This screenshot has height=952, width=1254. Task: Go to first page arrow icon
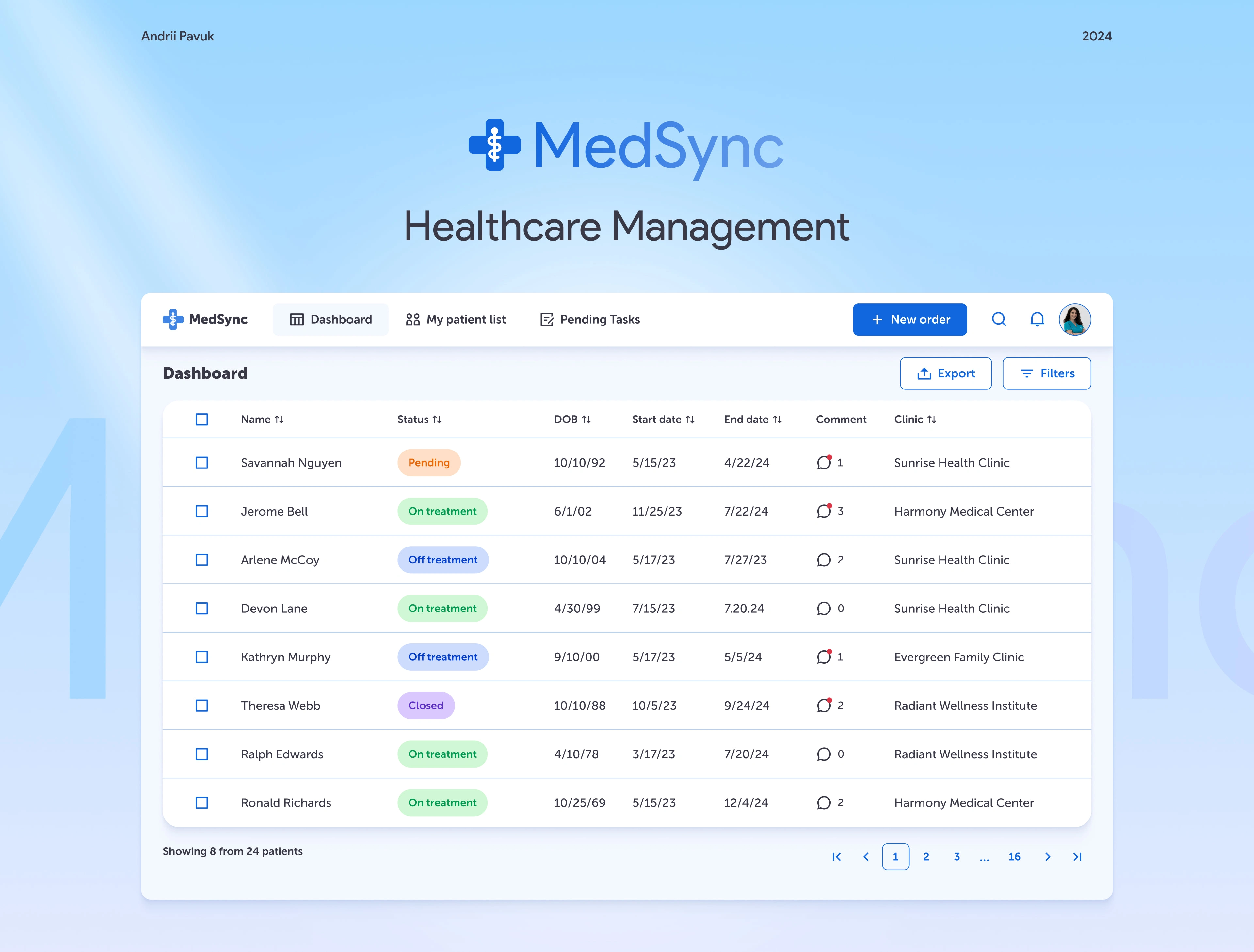[837, 857]
